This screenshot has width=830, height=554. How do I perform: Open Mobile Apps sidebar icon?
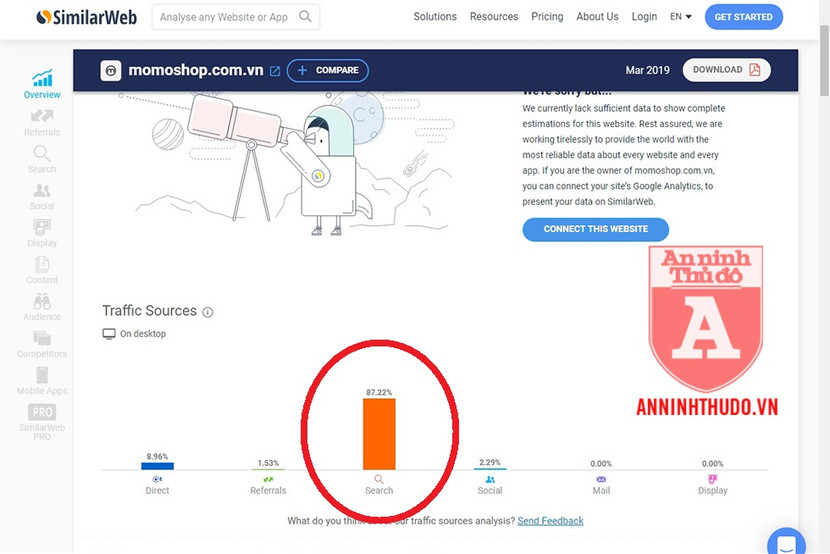(x=42, y=376)
